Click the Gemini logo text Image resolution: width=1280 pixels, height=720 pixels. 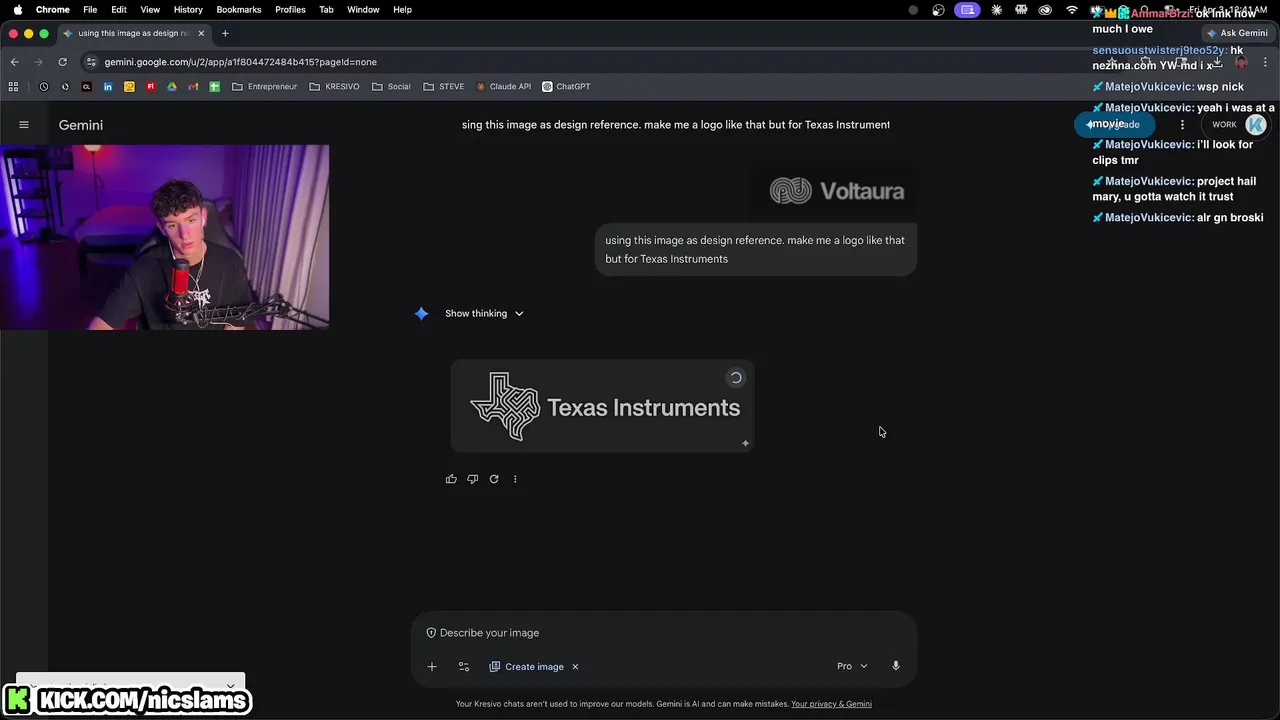click(81, 125)
